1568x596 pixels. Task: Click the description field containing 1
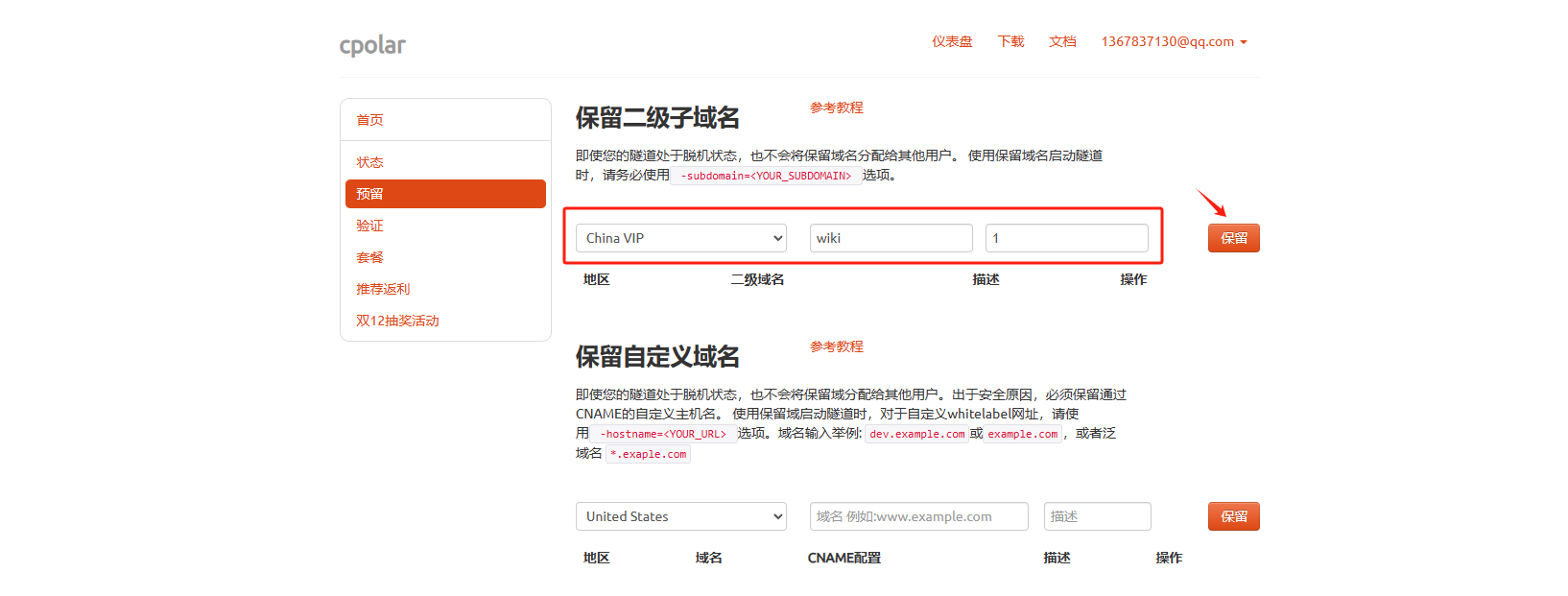pos(1066,238)
